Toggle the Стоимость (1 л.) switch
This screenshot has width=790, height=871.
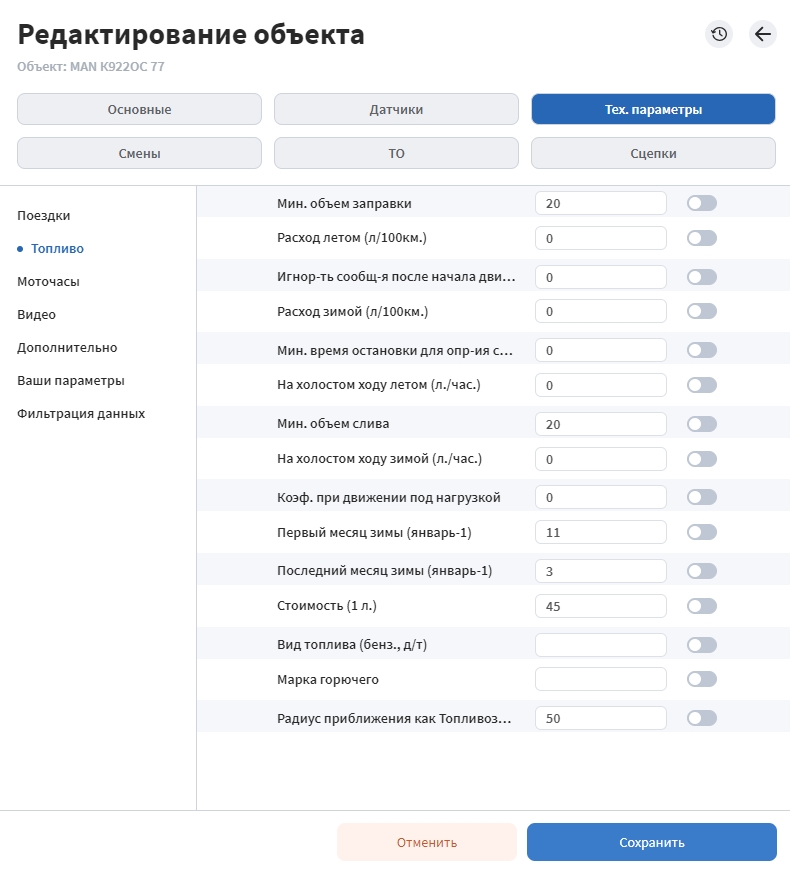coord(702,606)
